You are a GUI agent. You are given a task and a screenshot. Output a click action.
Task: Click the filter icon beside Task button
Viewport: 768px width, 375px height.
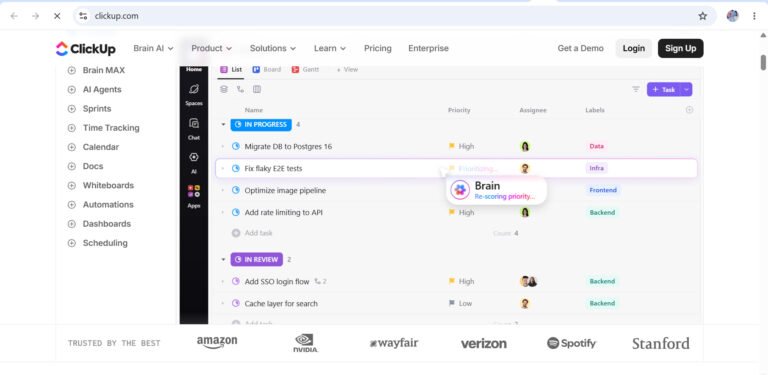[636, 89]
